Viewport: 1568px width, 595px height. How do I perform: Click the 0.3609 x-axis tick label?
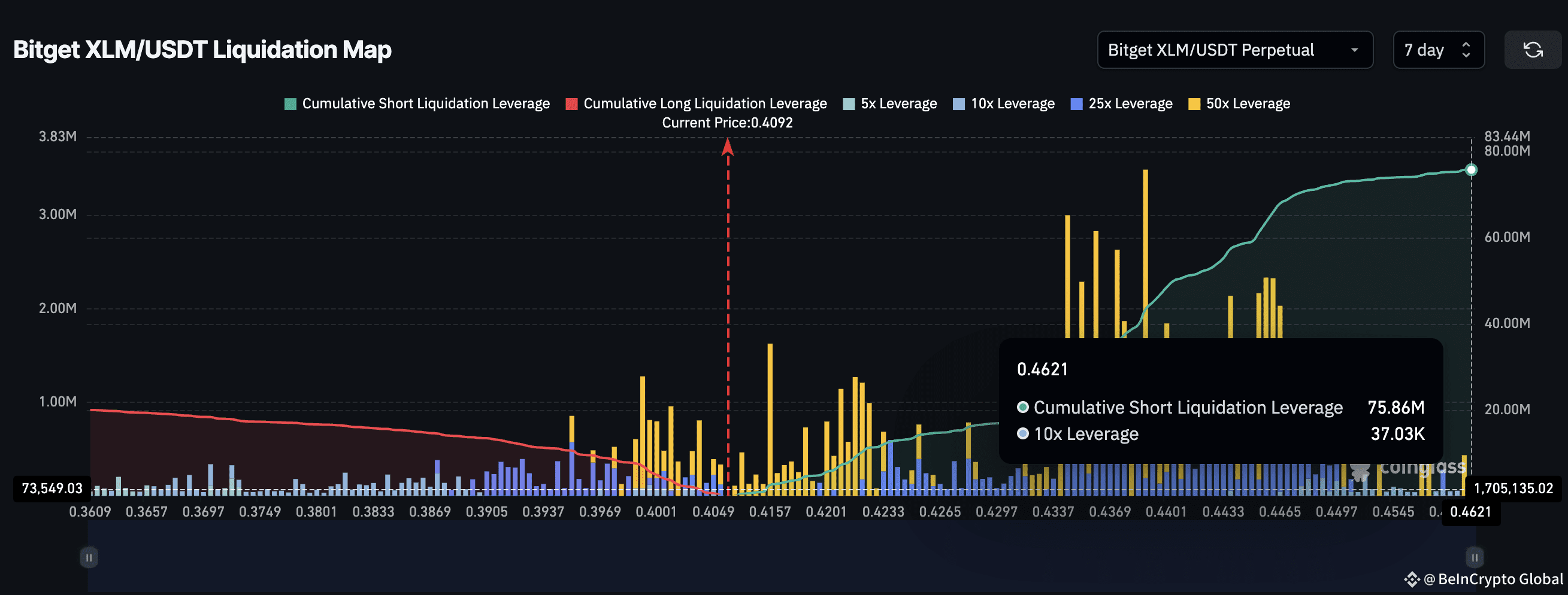coord(90,512)
